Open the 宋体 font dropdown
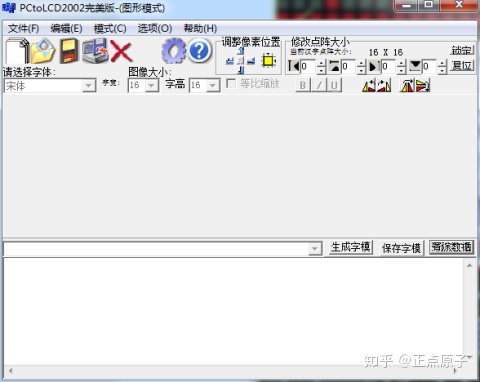The image size is (480, 382). pos(89,86)
